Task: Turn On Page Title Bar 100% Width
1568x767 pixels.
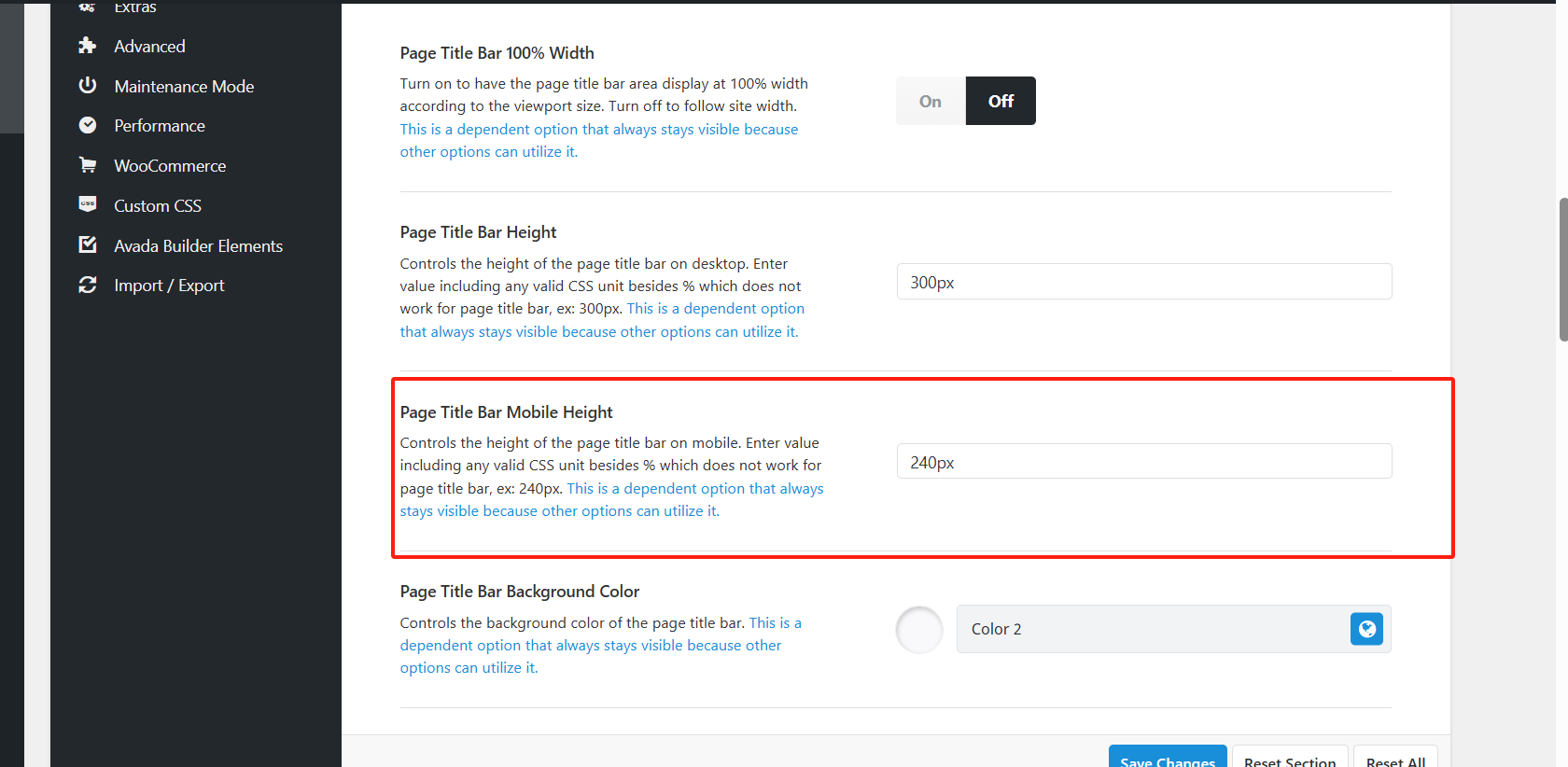Action: (931, 101)
